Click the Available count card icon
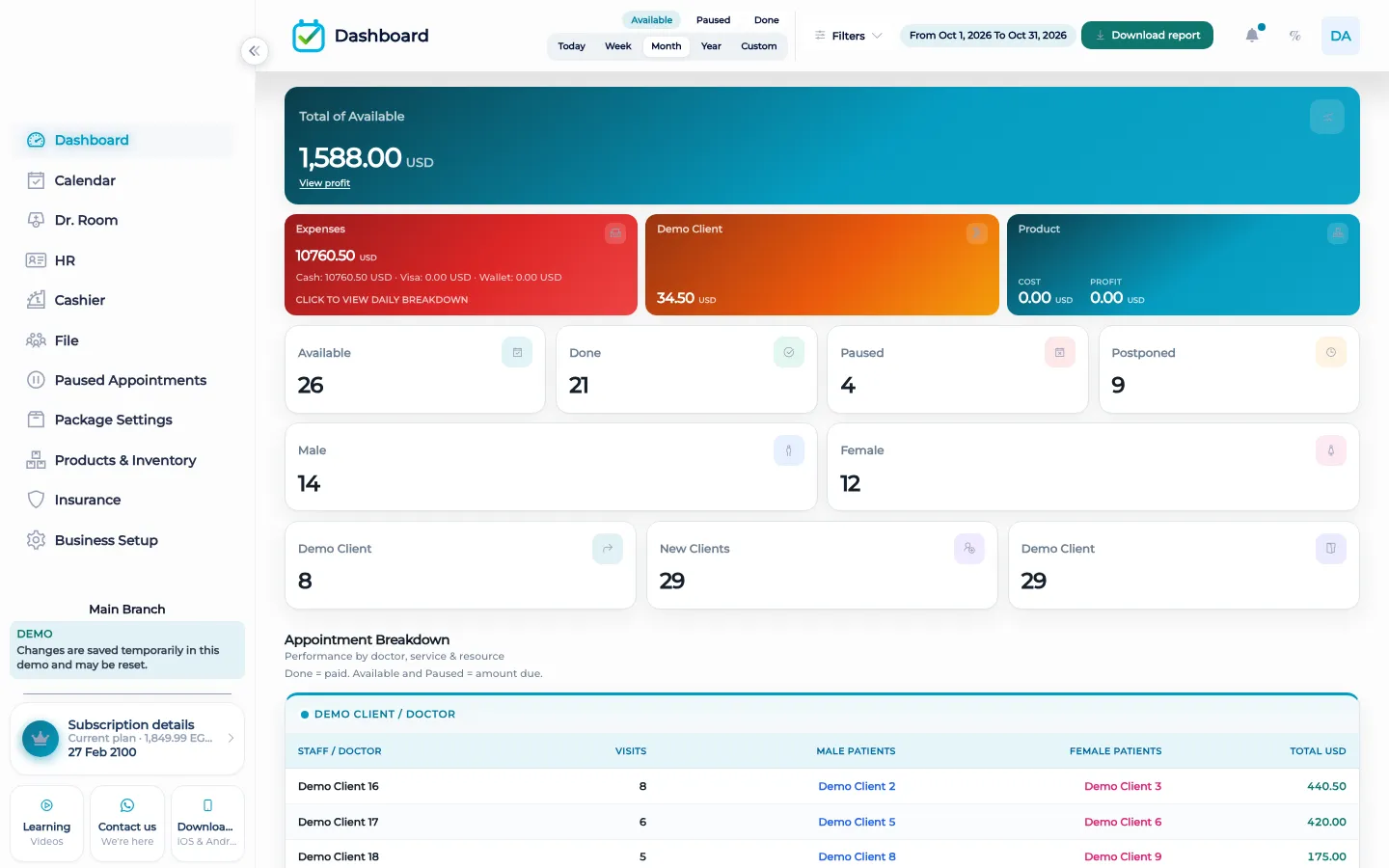 (517, 352)
